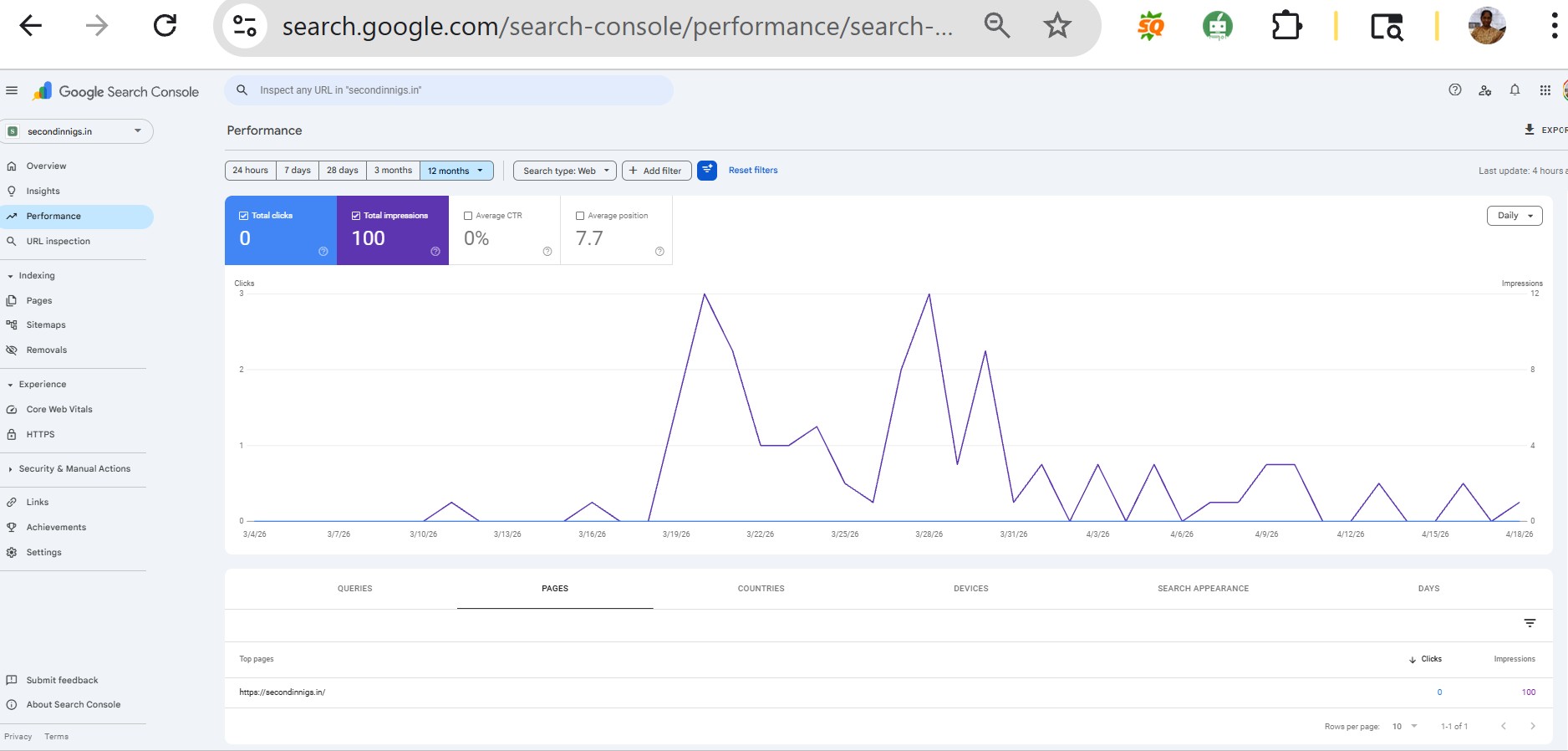The image size is (1568, 751).
Task: Click the Inspect any URL search field
Action: pos(449,90)
